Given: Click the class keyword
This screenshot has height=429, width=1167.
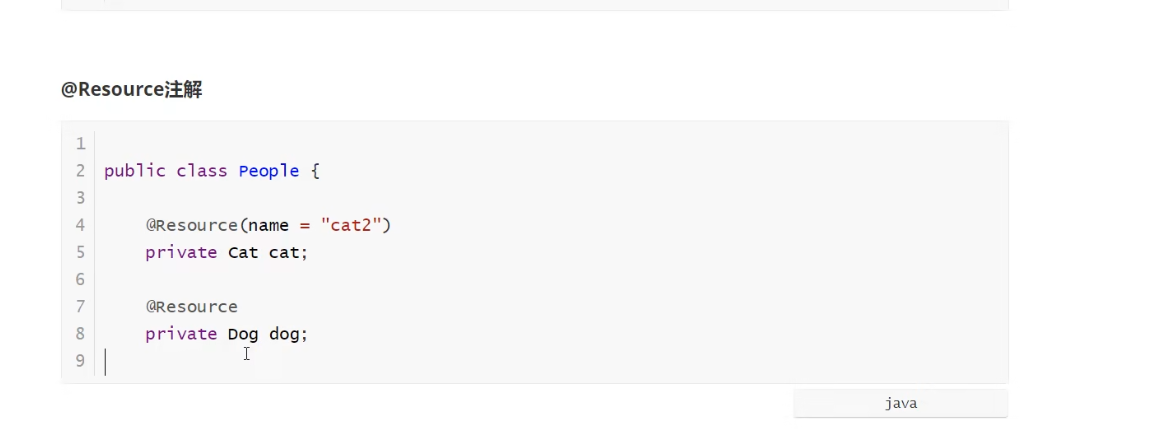Looking at the screenshot, I should coord(202,171).
